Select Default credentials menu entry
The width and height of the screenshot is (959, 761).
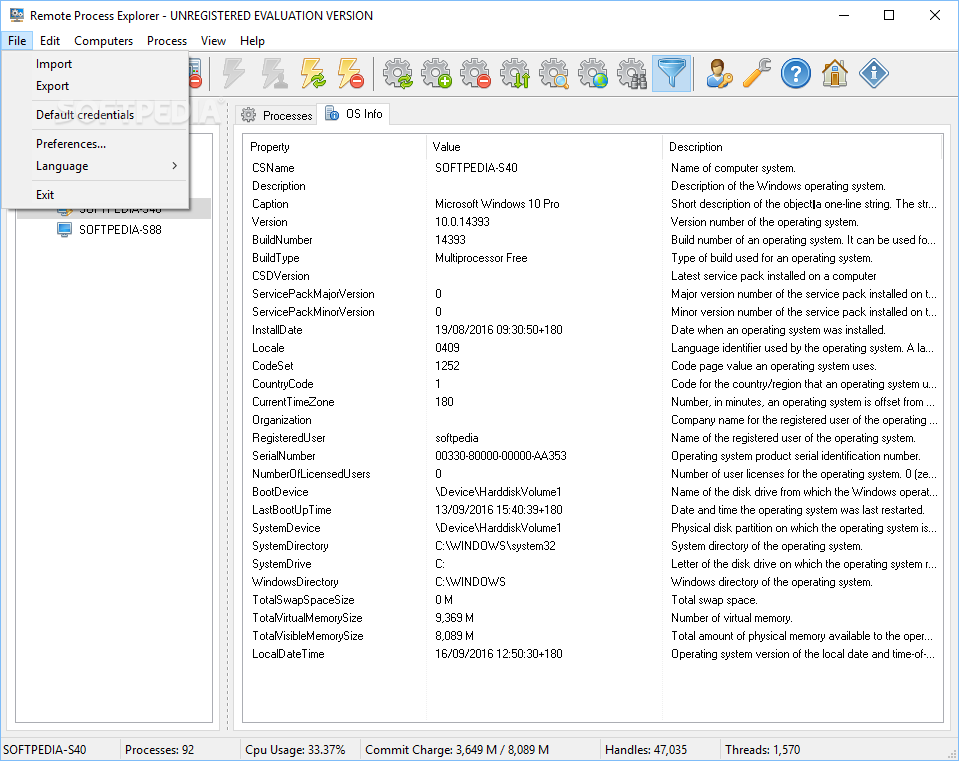pyautogui.click(x=95, y=114)
